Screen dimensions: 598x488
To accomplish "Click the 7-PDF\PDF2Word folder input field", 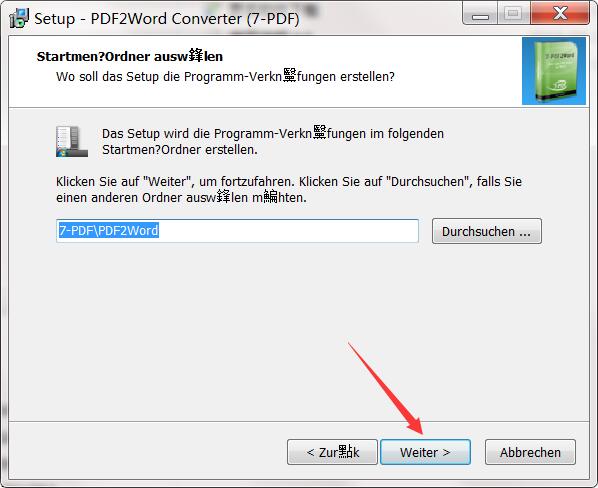I will 237,231.
